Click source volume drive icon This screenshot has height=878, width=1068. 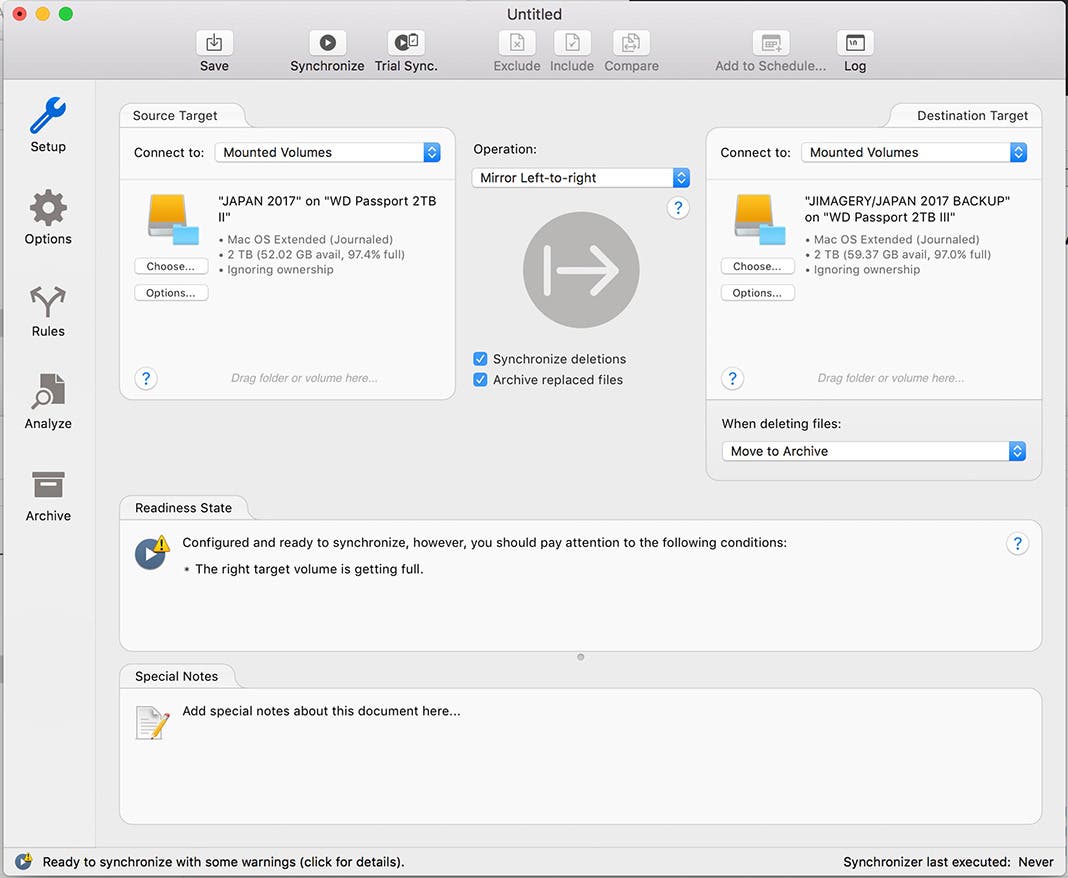(173, 219)
